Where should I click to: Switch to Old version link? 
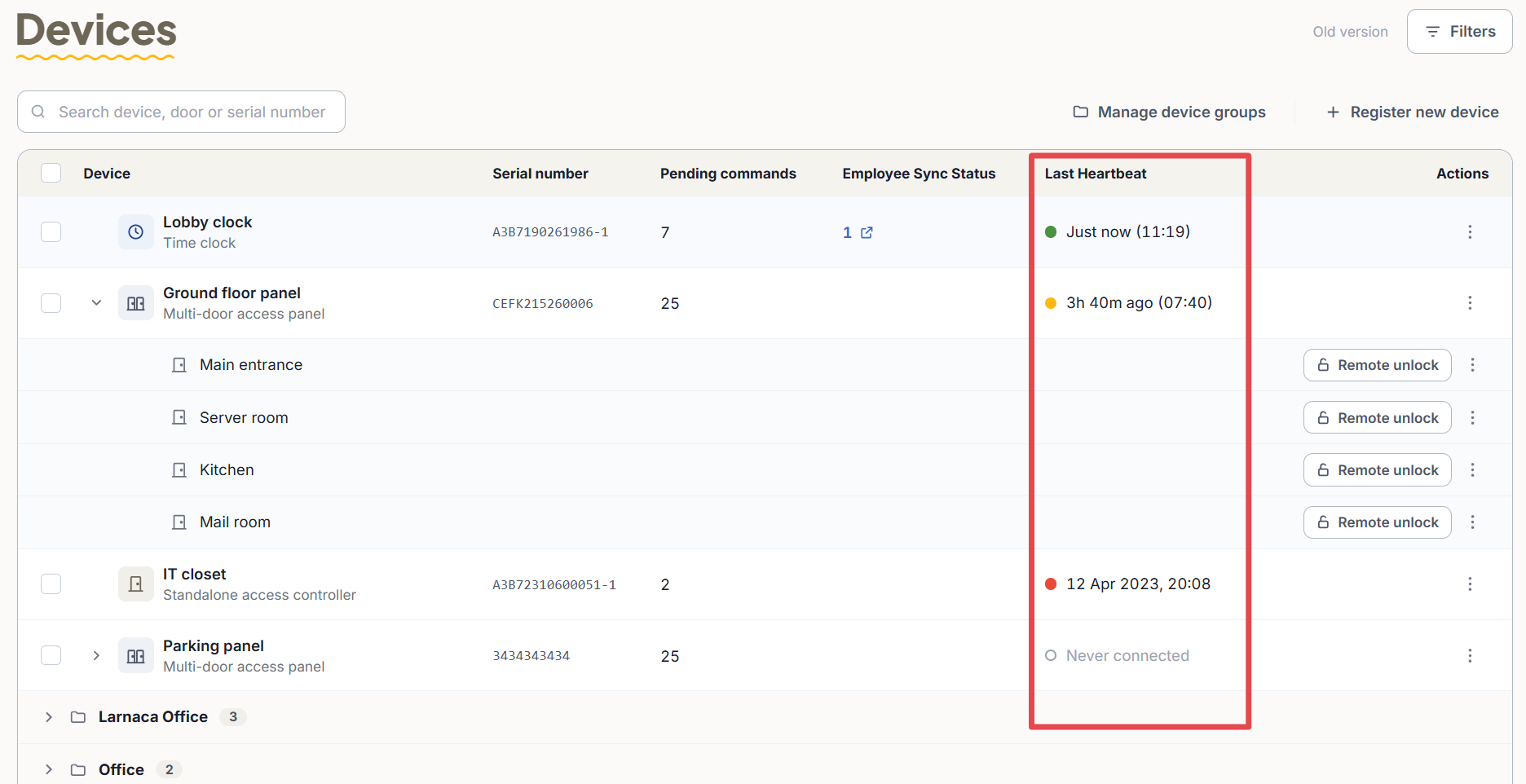click(x=1350, y=32)
